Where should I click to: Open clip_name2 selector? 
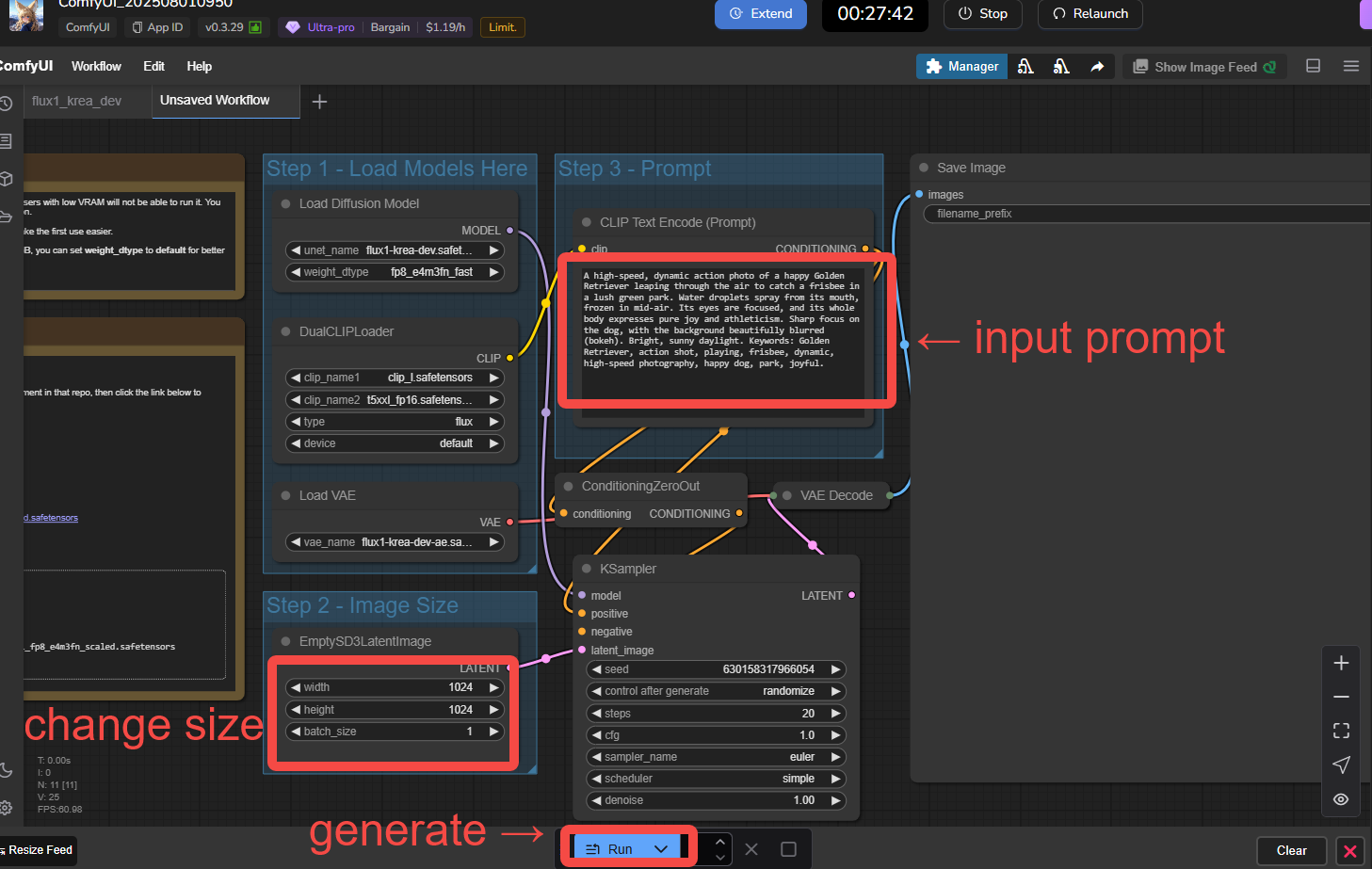click(395, 400)
